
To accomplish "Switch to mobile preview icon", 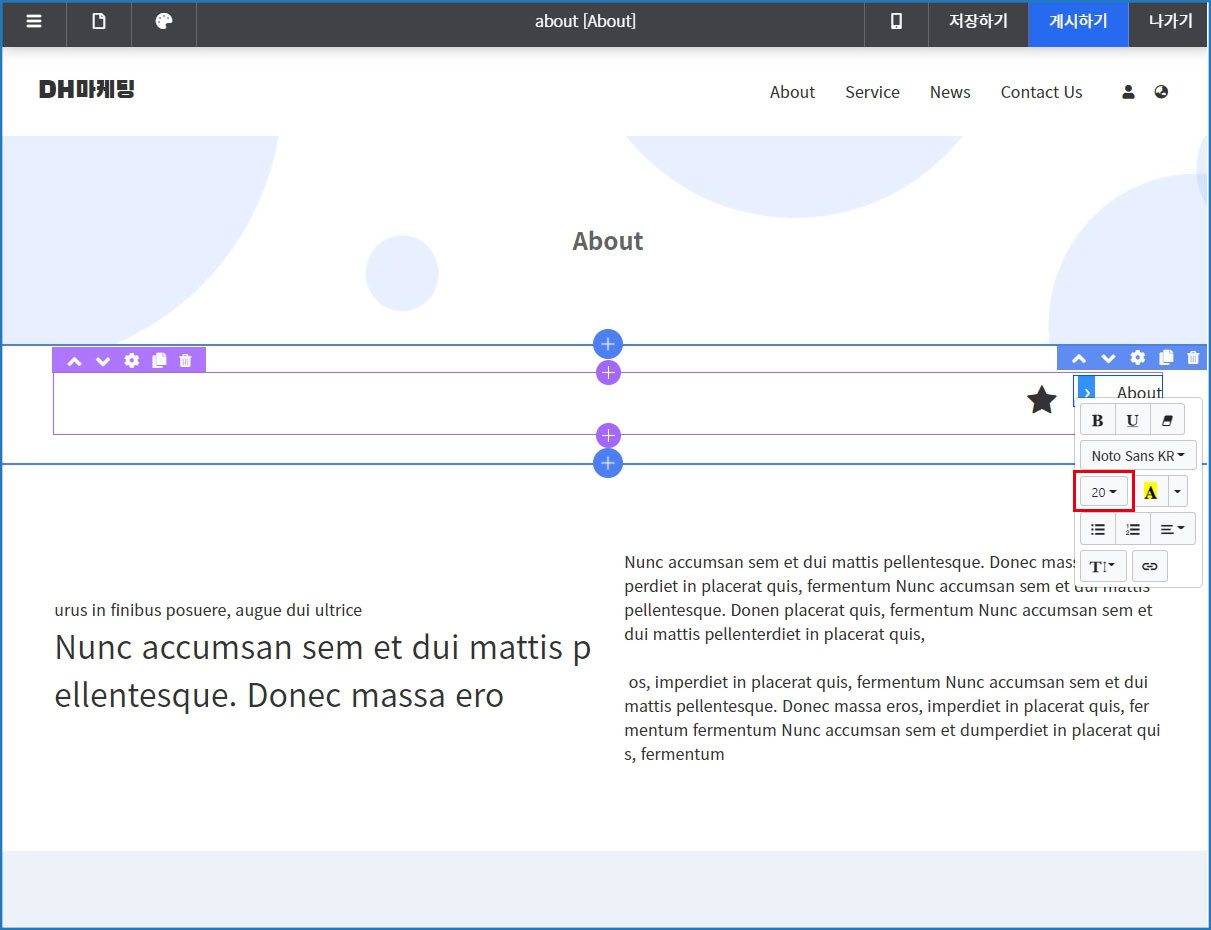I will 896,22.
